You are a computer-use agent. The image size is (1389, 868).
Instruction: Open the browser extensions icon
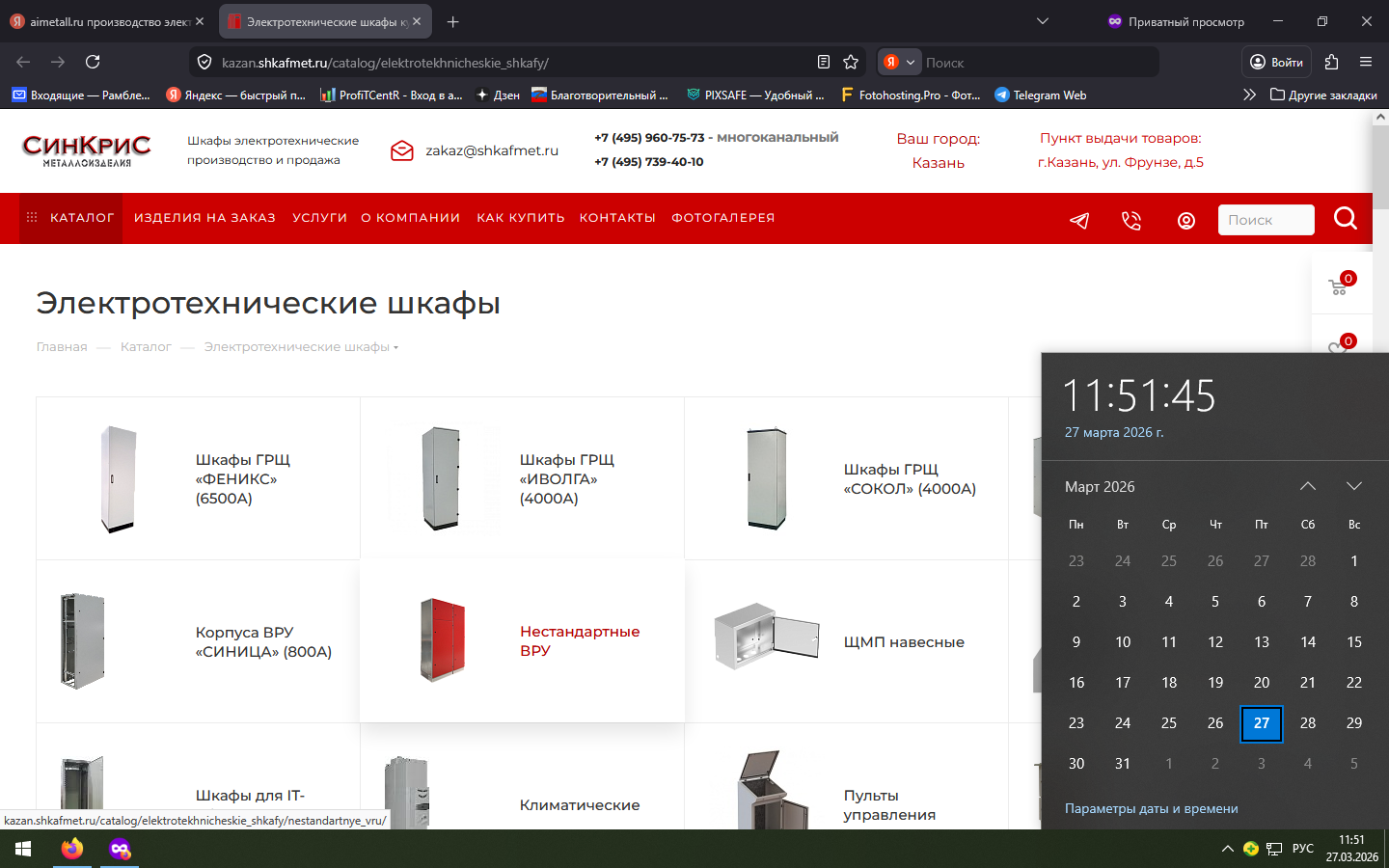[1332, 62]
